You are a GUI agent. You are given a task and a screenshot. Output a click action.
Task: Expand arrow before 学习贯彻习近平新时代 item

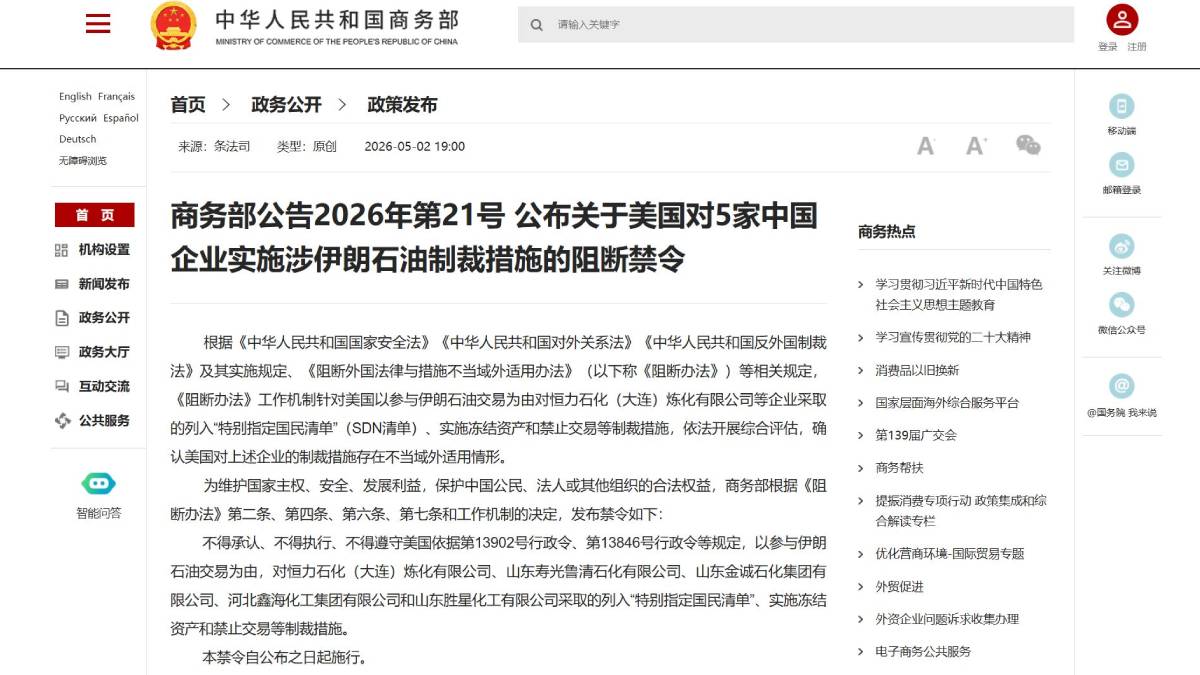(862, 284)
